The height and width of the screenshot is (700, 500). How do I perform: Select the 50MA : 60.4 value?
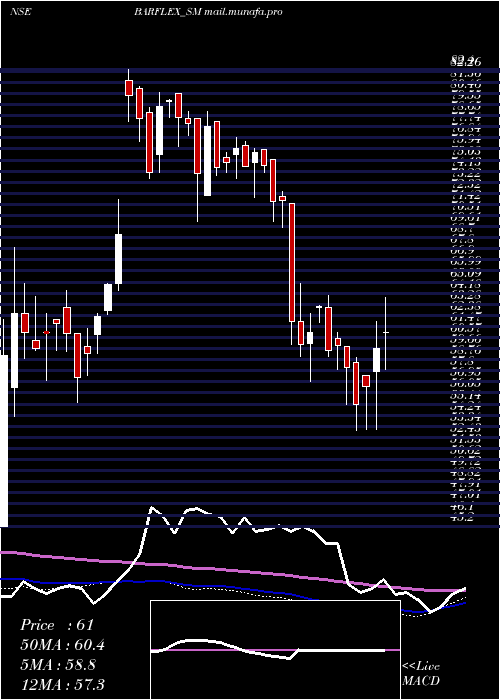click(63, 645)
